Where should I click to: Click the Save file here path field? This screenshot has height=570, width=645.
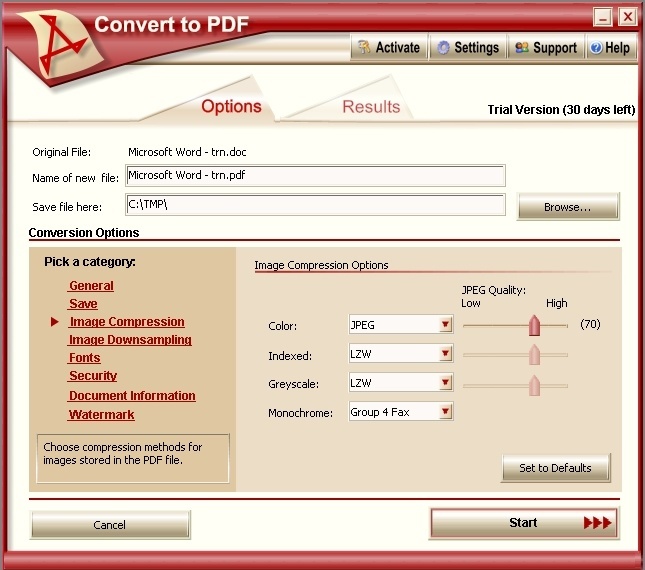315,204
